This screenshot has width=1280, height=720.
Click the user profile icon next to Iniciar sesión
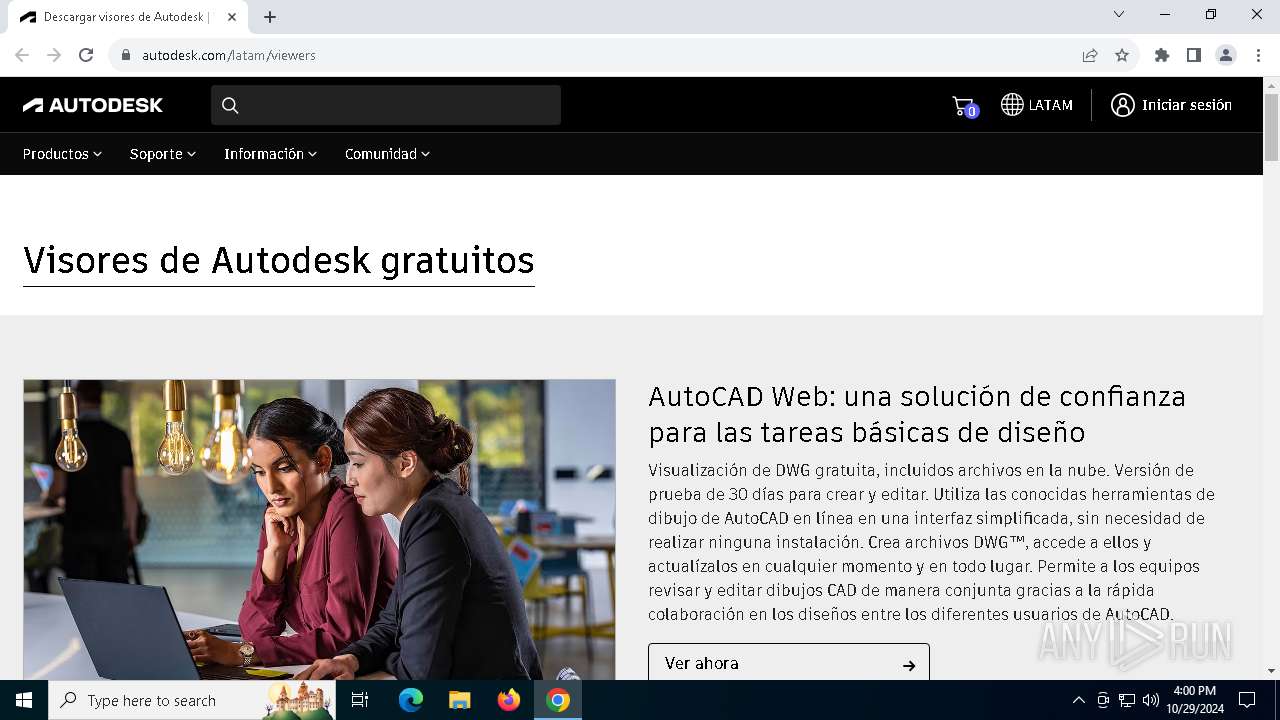click(x=1123, y=105)
